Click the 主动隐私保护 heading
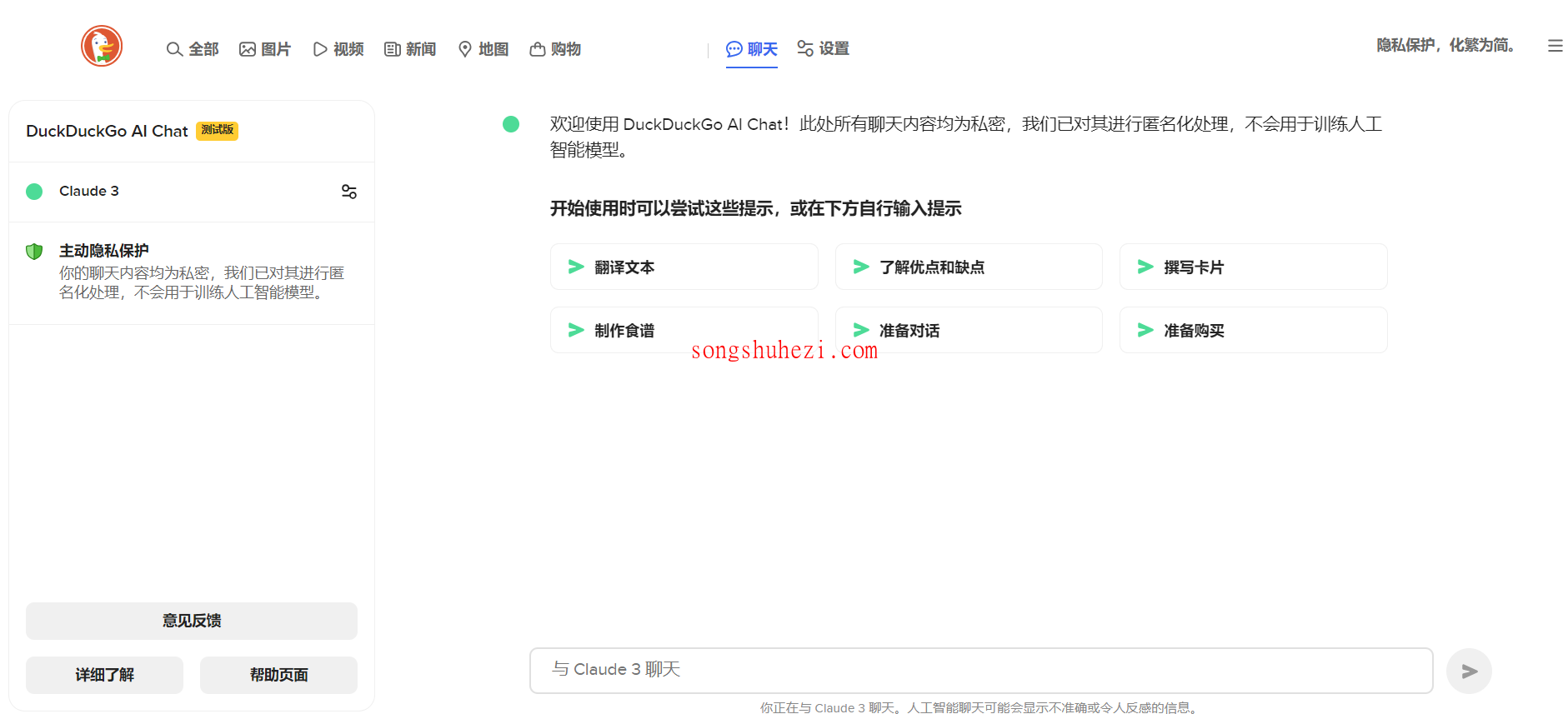The image size is (1568, 714). [104, 251]
